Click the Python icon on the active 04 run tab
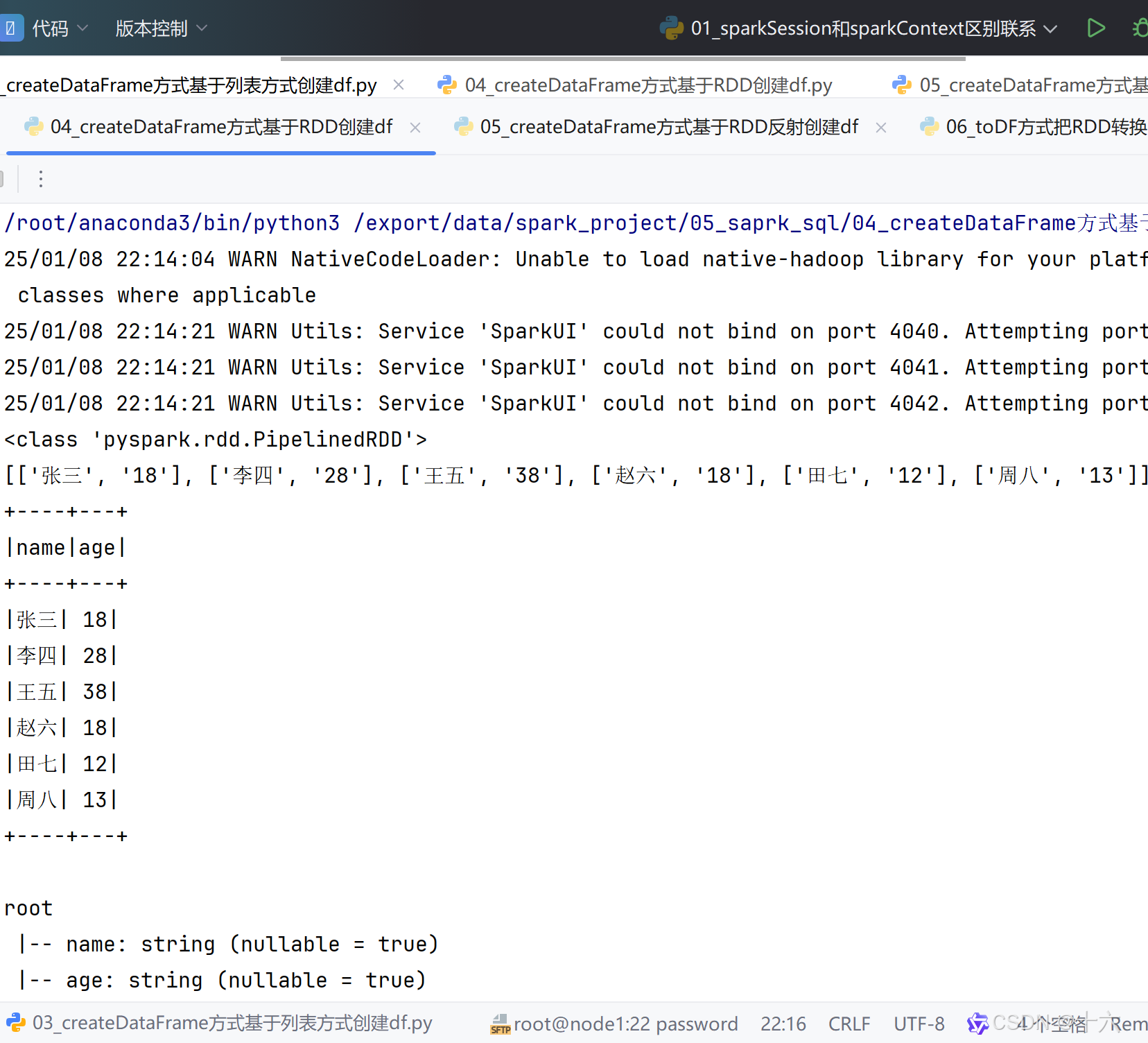1148x1043 pixels. click(x=34, y=127)
